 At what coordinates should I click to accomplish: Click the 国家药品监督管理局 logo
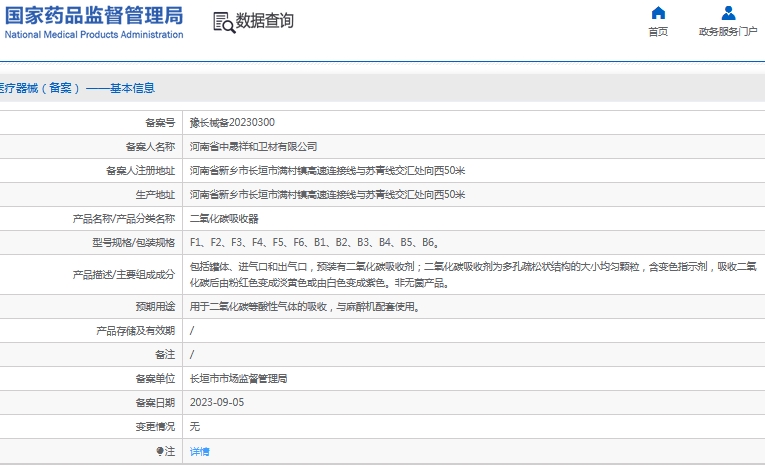pos(94,16)
